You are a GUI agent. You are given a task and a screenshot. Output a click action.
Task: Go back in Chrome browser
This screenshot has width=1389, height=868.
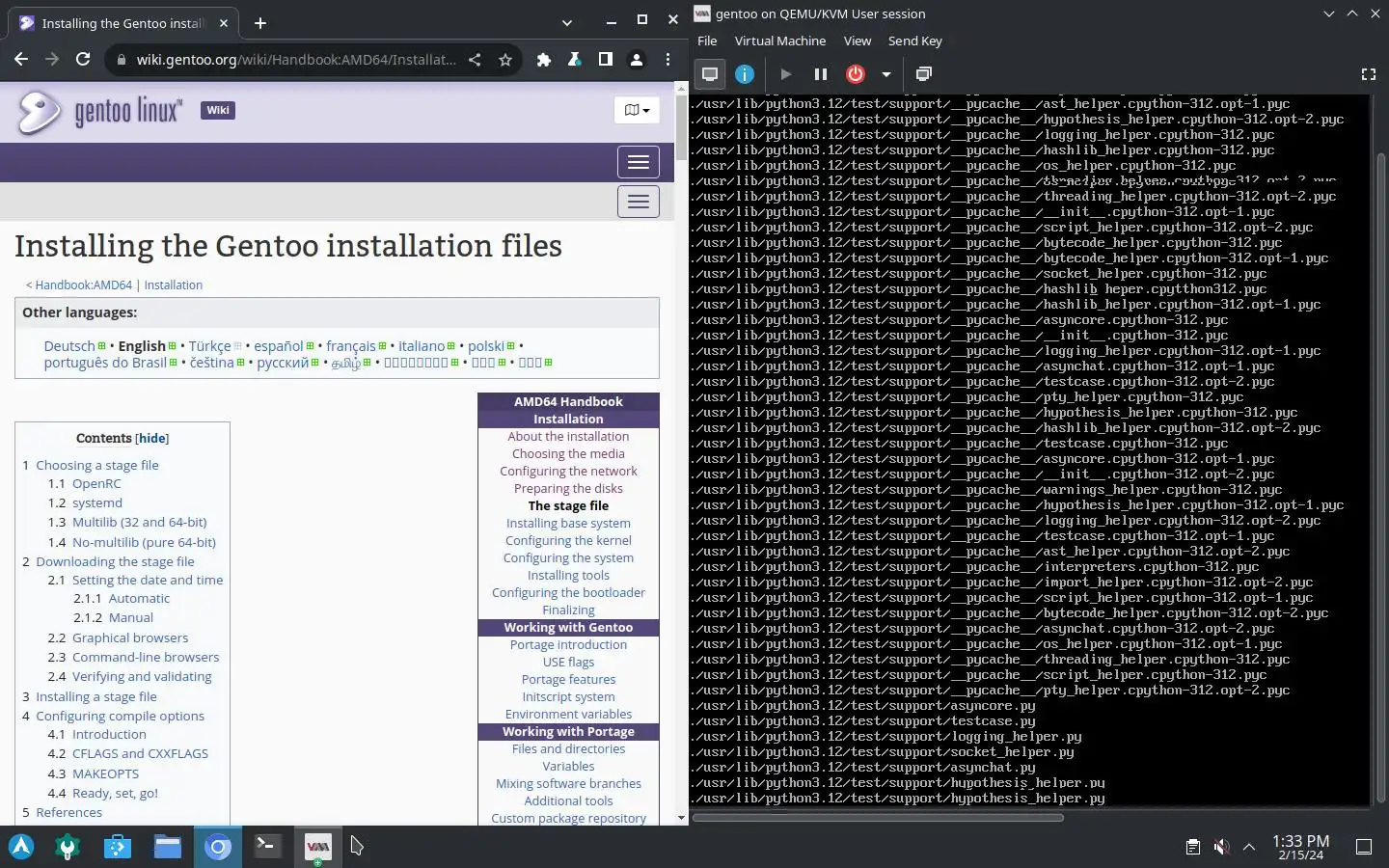coord(21,59)
